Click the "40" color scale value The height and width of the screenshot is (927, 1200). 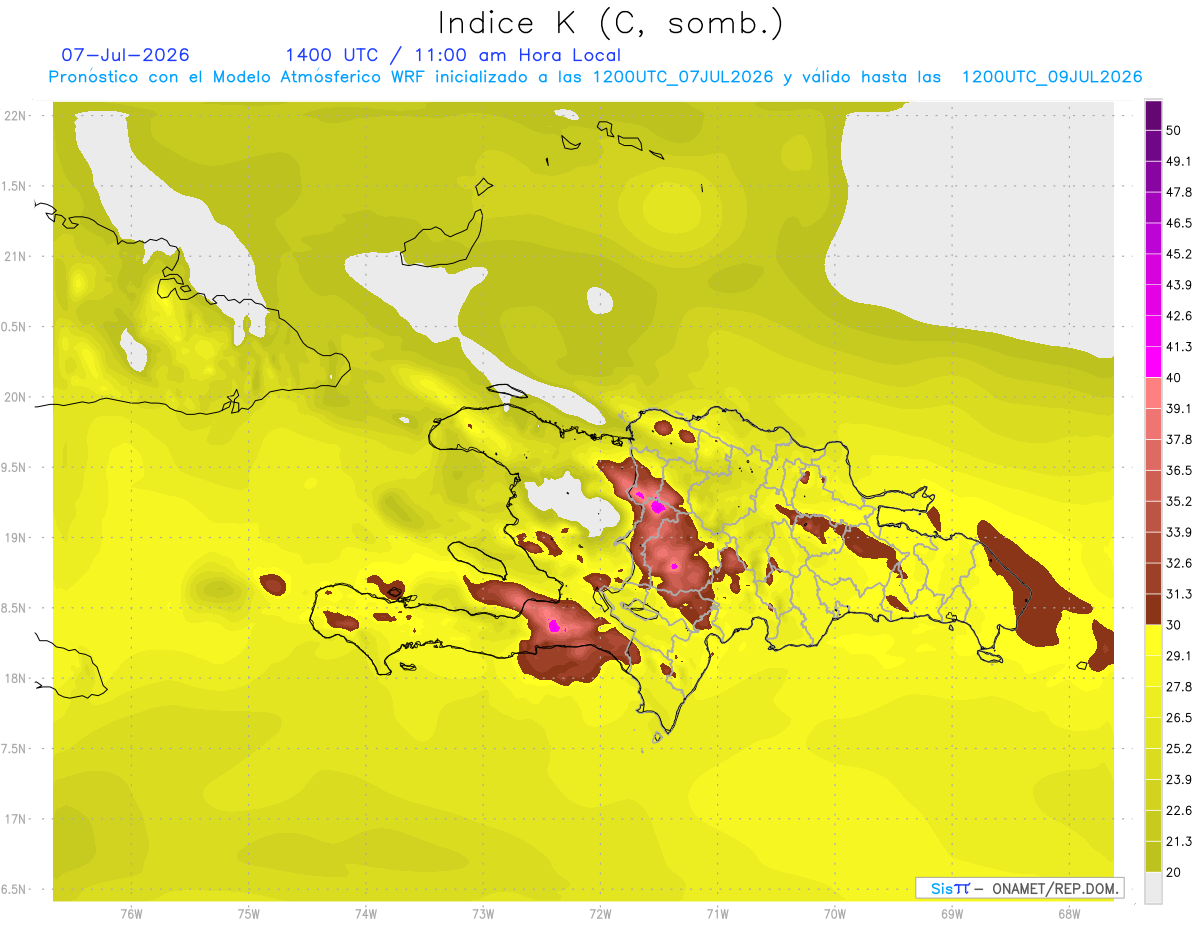tap(1175, 378)
